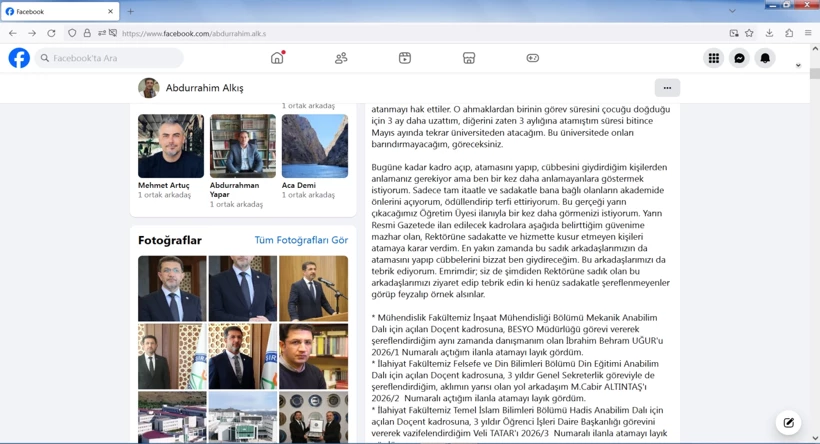This screenshot has width=820, height=444.
Task: Click the browser address bar URL
Action: 194,33
